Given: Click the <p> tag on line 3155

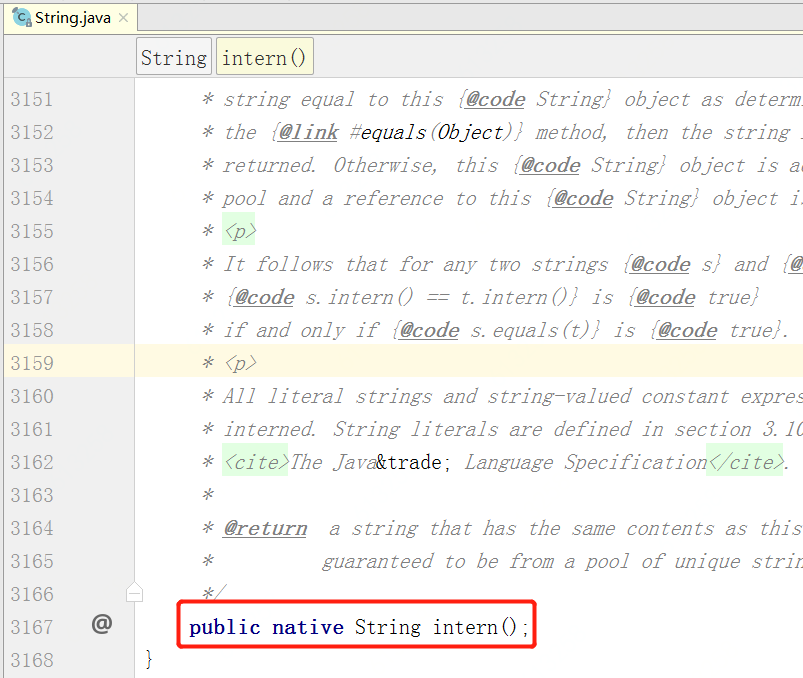Looking at the screenshot, I should [240, 231].
